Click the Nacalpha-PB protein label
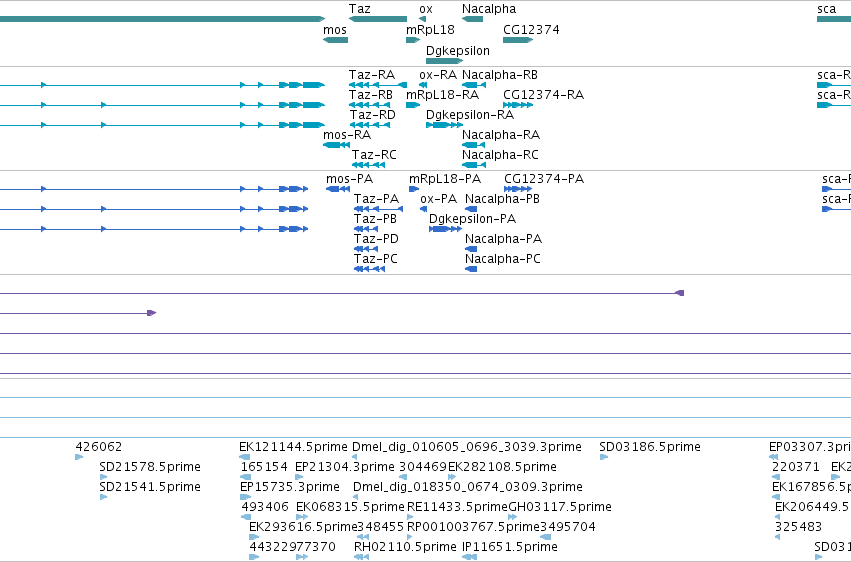The height and width of the screenshot is (562, 851). point(503,199)
